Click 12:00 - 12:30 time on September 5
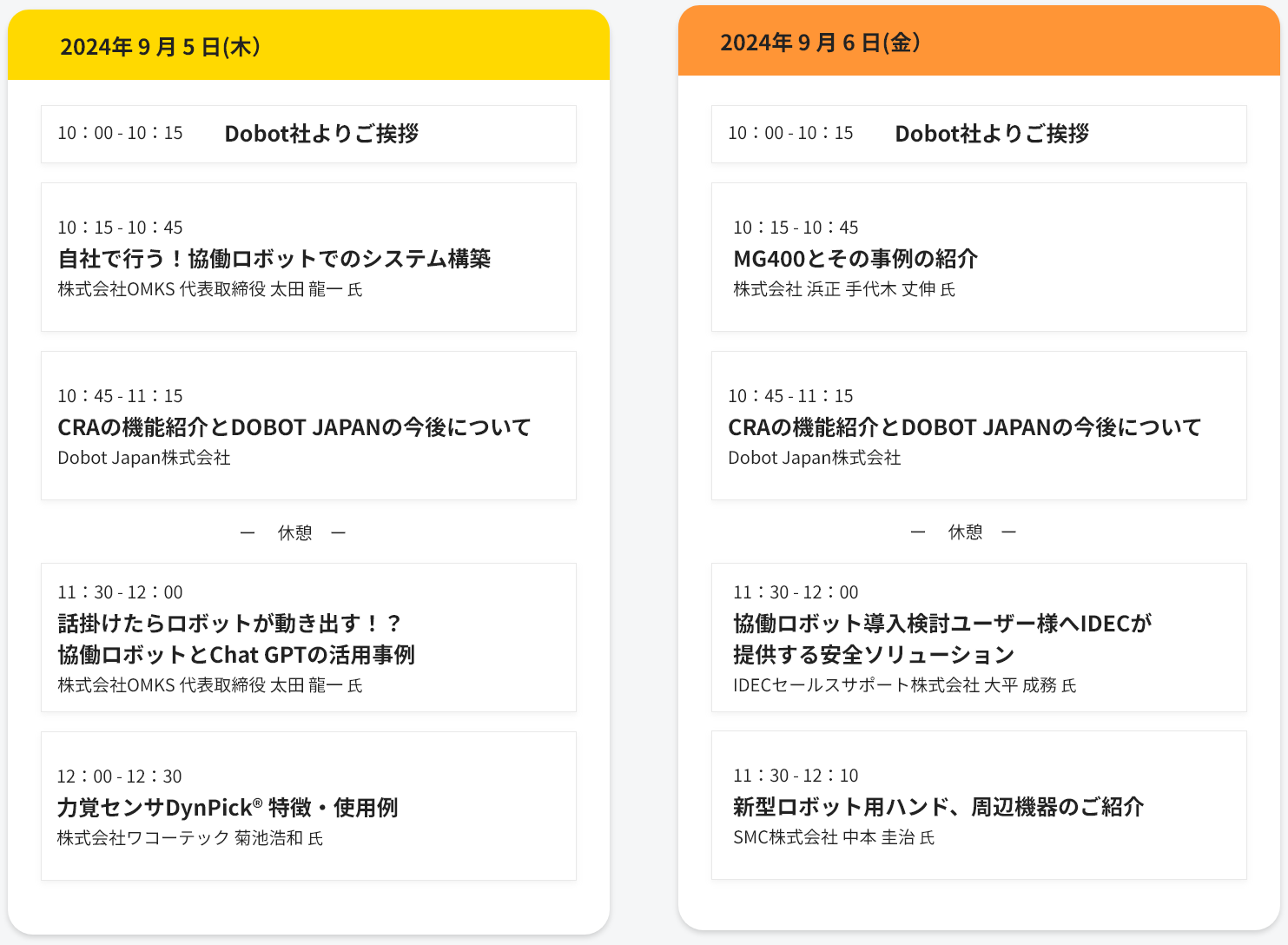 120,776
